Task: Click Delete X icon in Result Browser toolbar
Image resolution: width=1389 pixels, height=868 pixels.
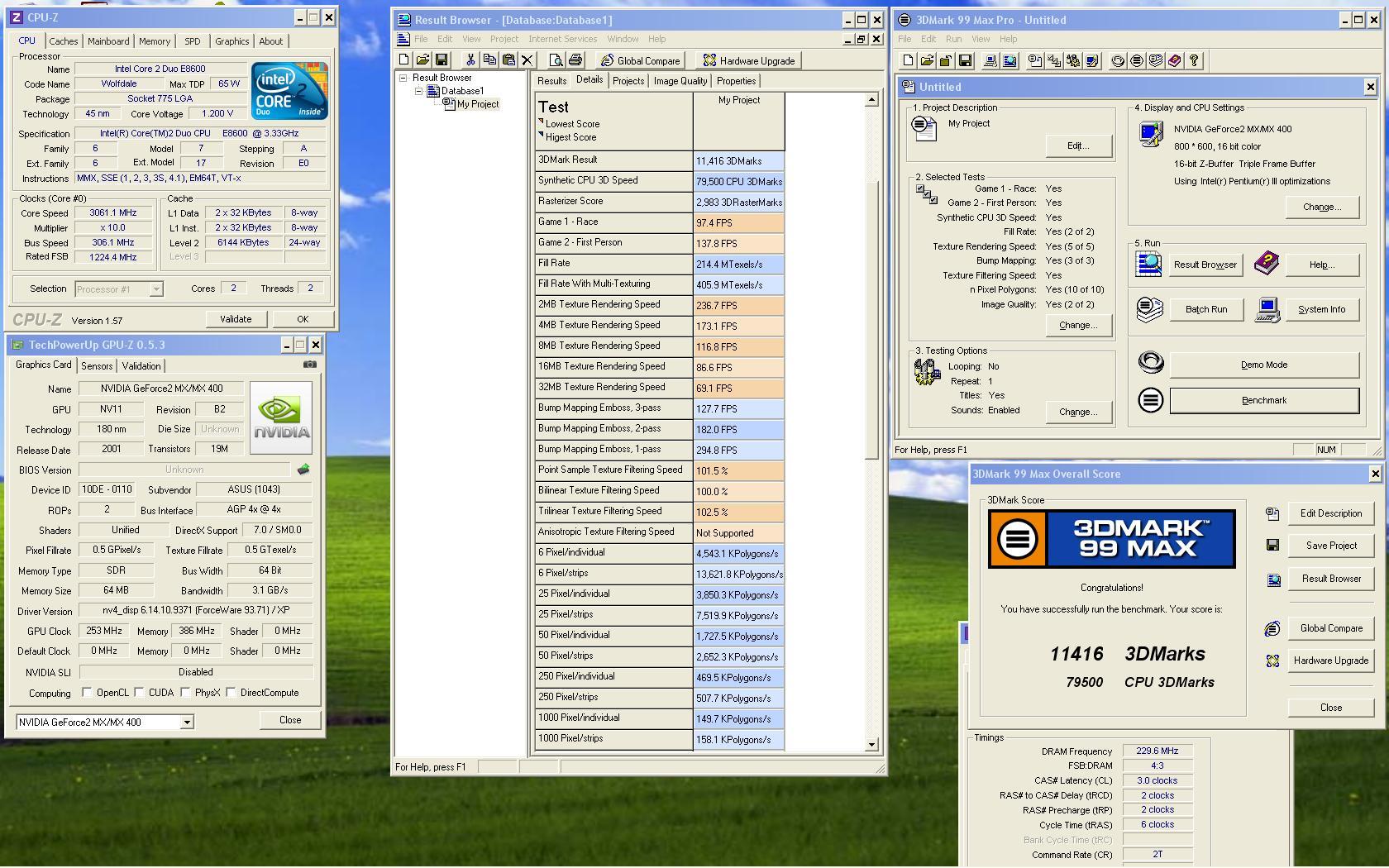Action: click(527, 60)
